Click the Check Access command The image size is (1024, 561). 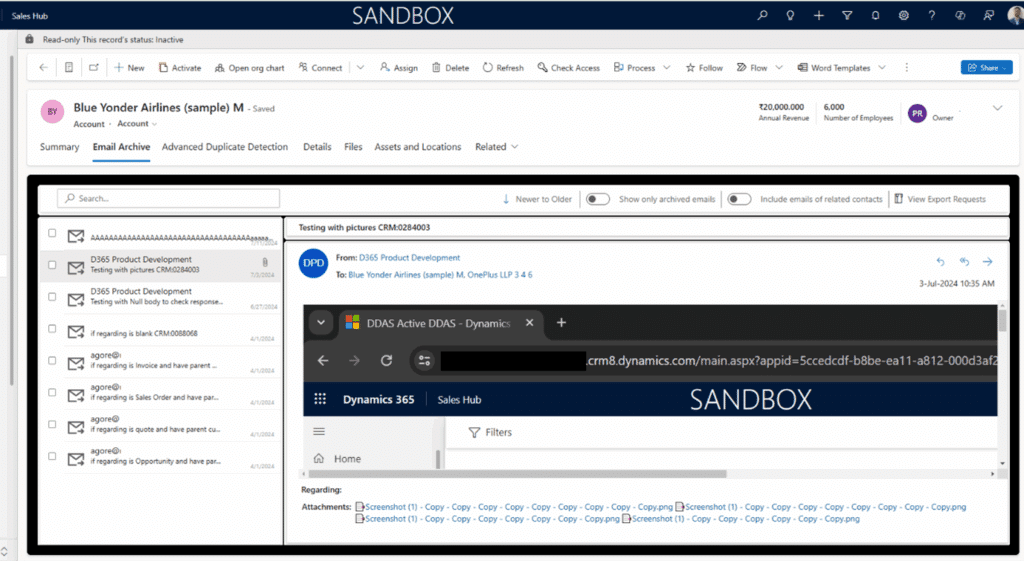tap(568, 67)
